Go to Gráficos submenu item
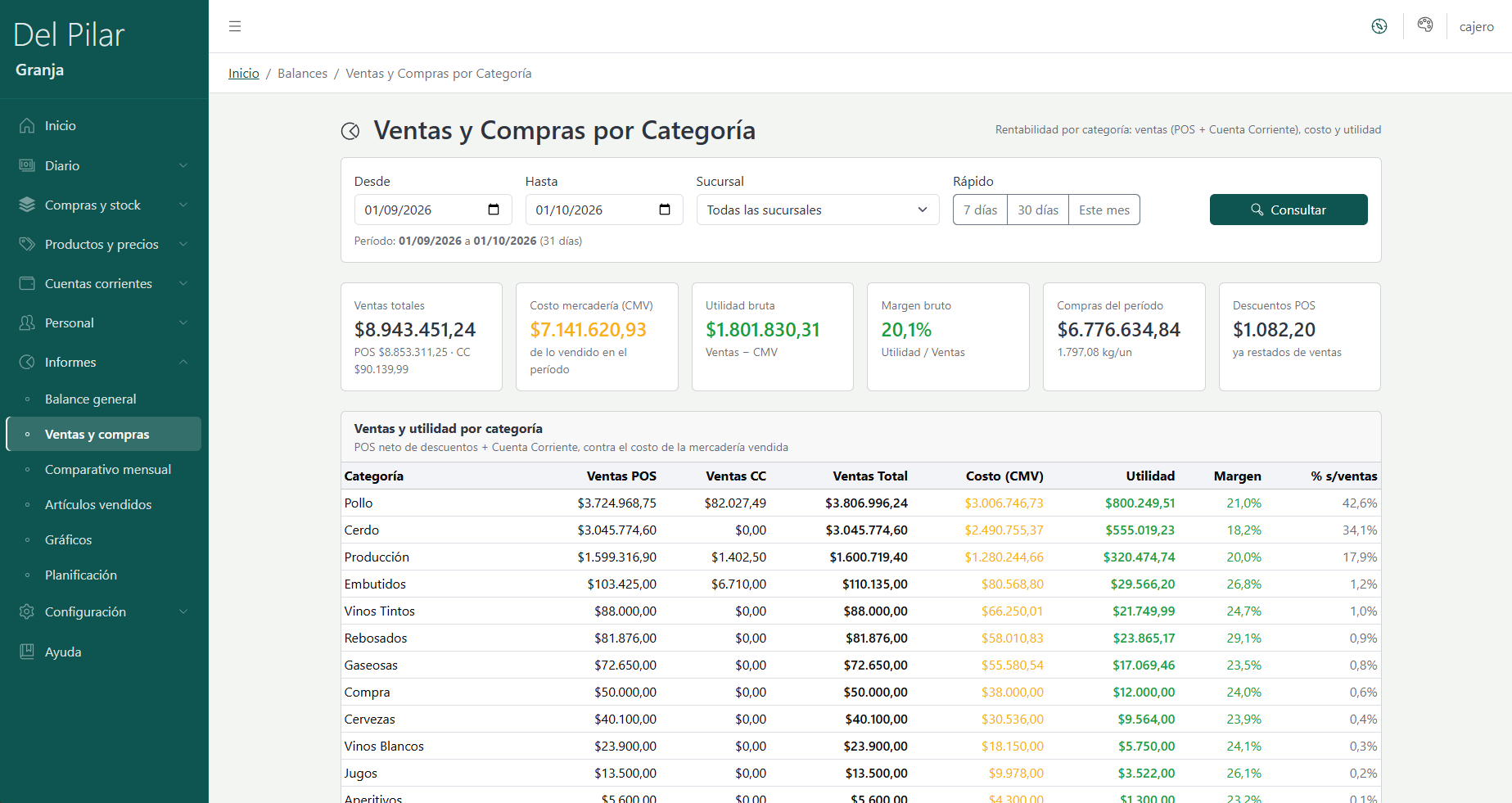Image resolution: width=1512 pixels, height=803 pixels. (104, 539)
